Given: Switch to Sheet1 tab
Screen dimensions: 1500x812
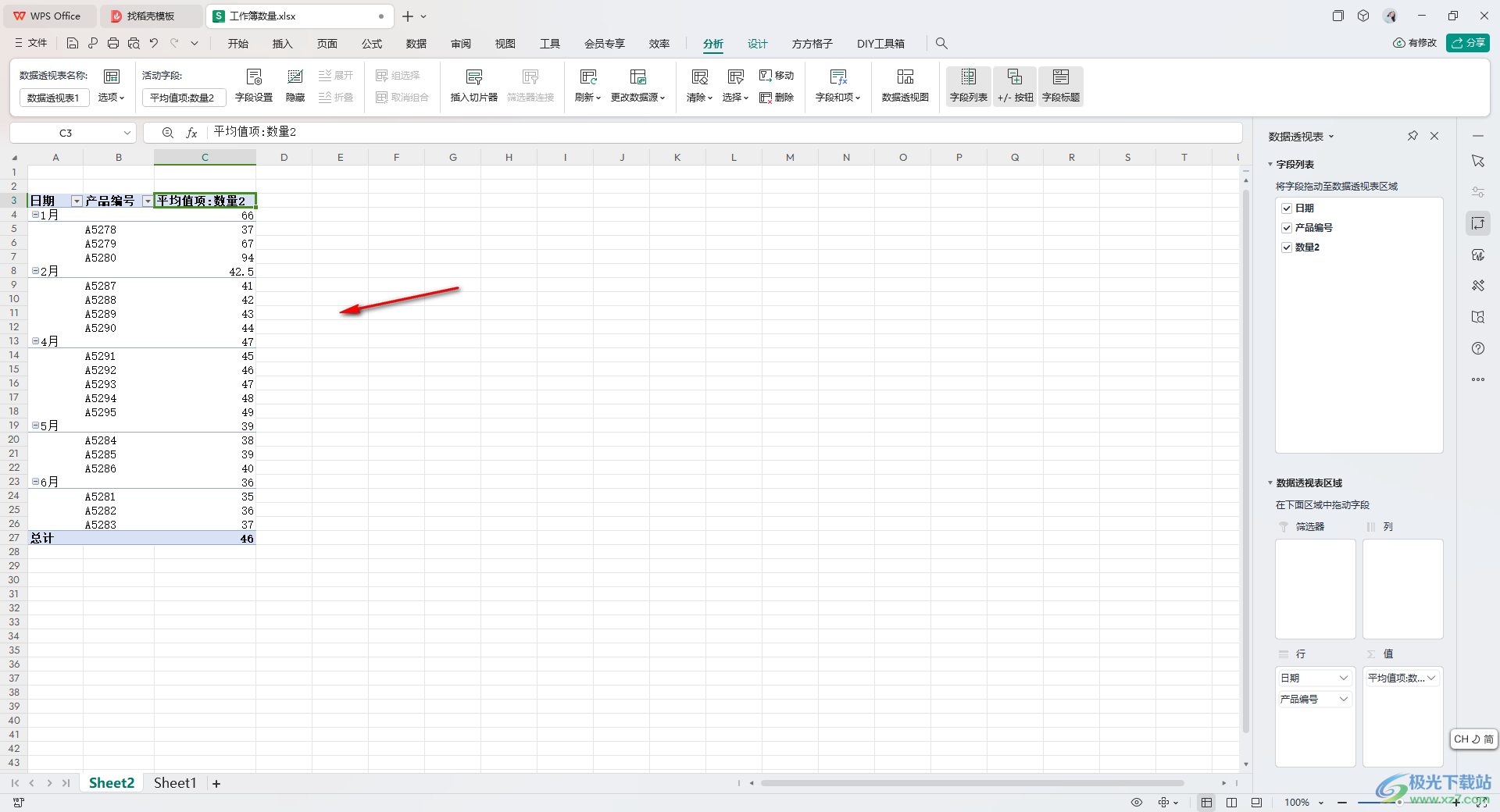Looking at the screenshot, I should point(175,783).
